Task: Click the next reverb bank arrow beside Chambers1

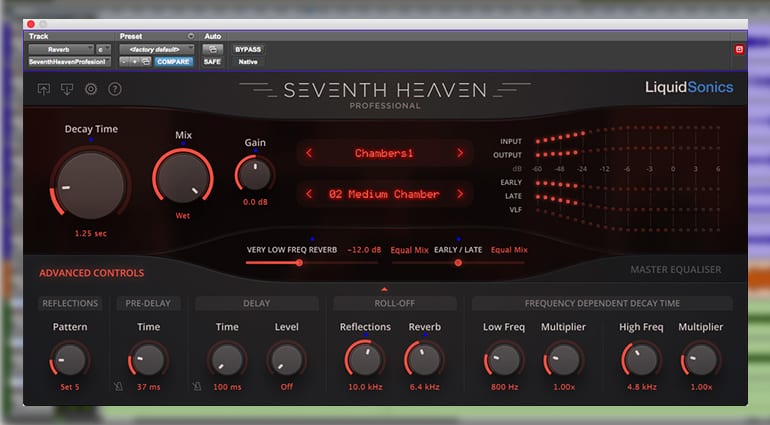Action: tap(460, 153)
